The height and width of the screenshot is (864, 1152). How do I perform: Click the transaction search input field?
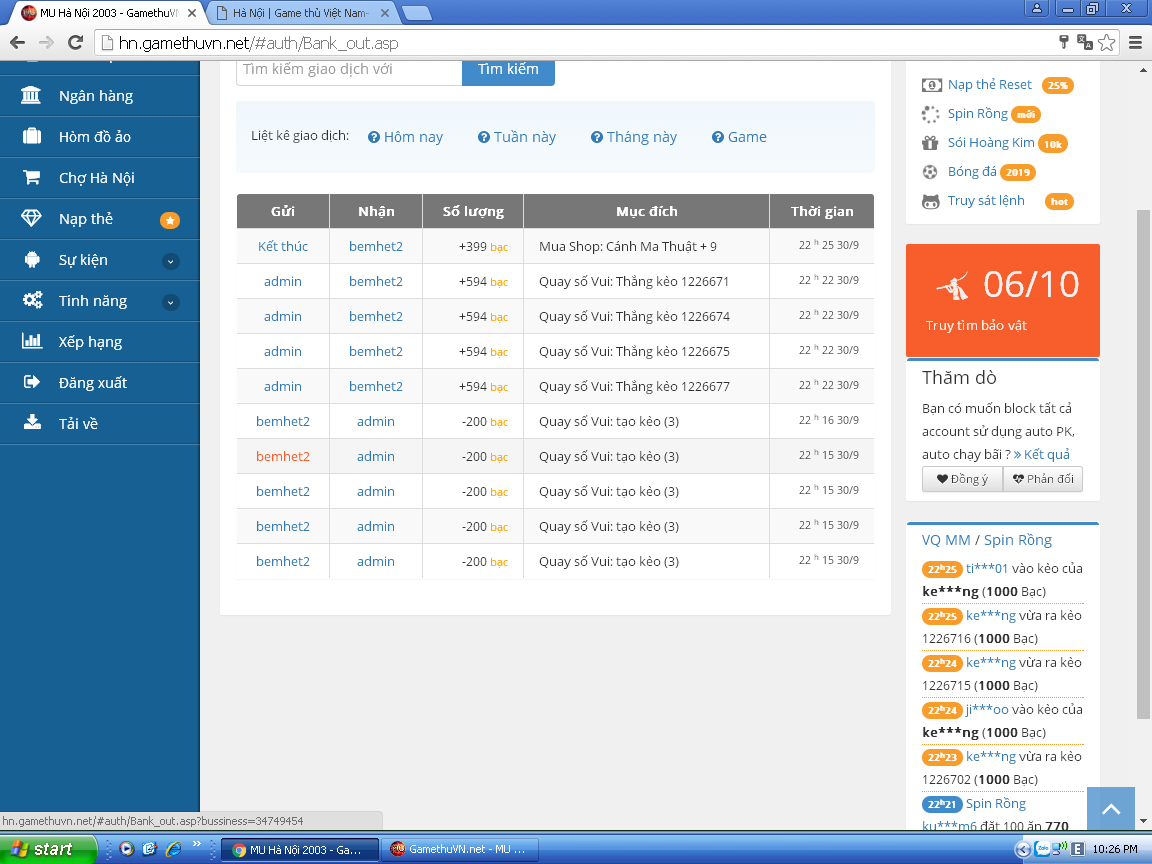(x=348, y=70)
